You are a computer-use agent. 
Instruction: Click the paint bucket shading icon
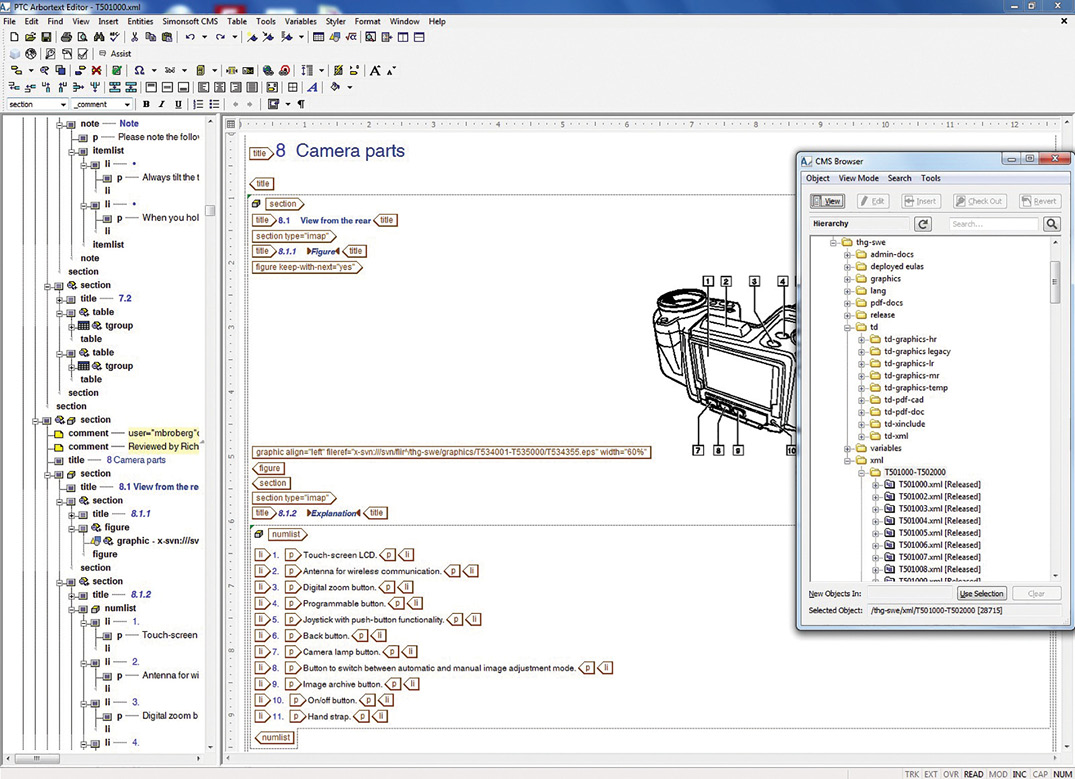335,87
